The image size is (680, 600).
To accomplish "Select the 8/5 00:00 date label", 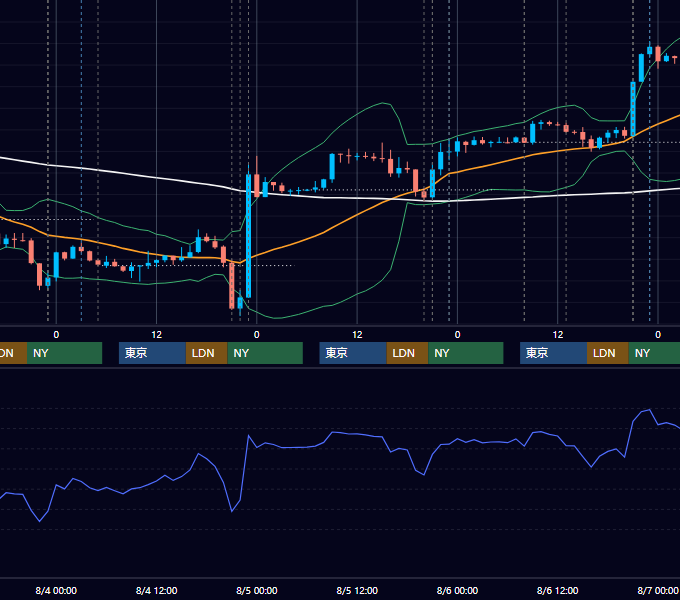I will pyautogui.click(x=257, y=590).
